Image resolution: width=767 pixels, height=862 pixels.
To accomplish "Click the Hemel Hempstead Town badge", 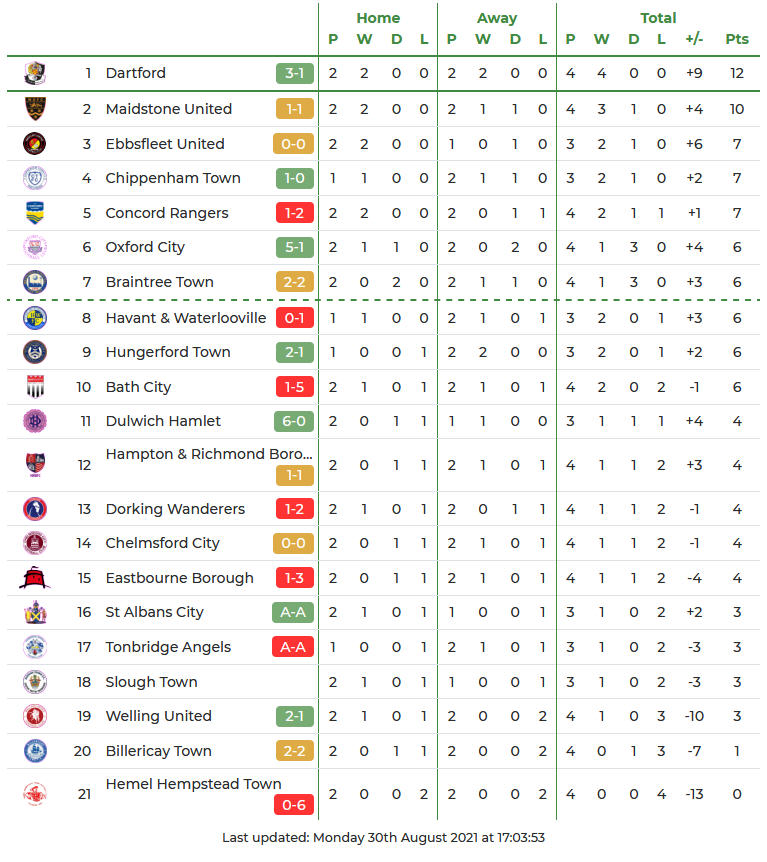I will pyautogui.click(x=34, y=794).
